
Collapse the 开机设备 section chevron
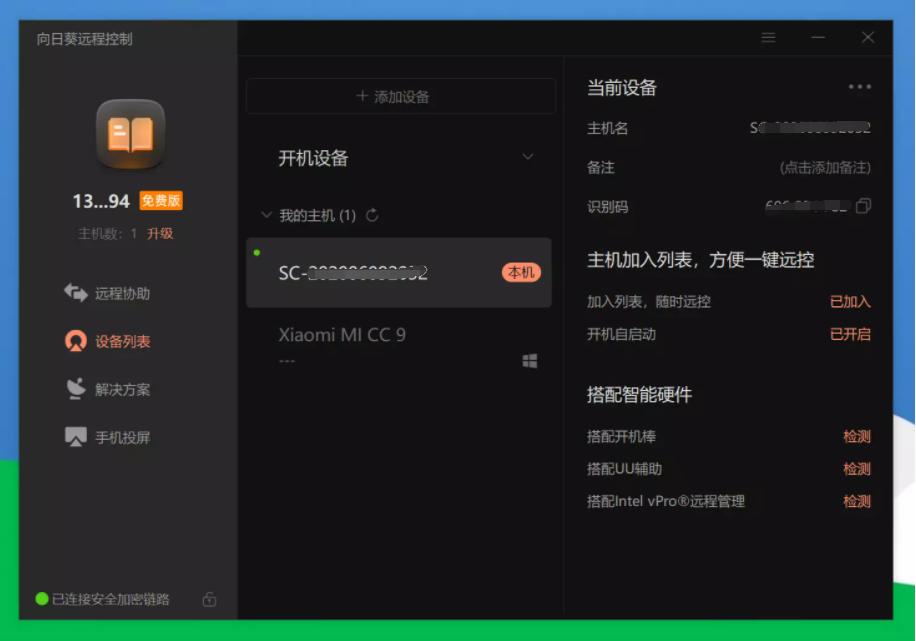[x=529, y=157]
